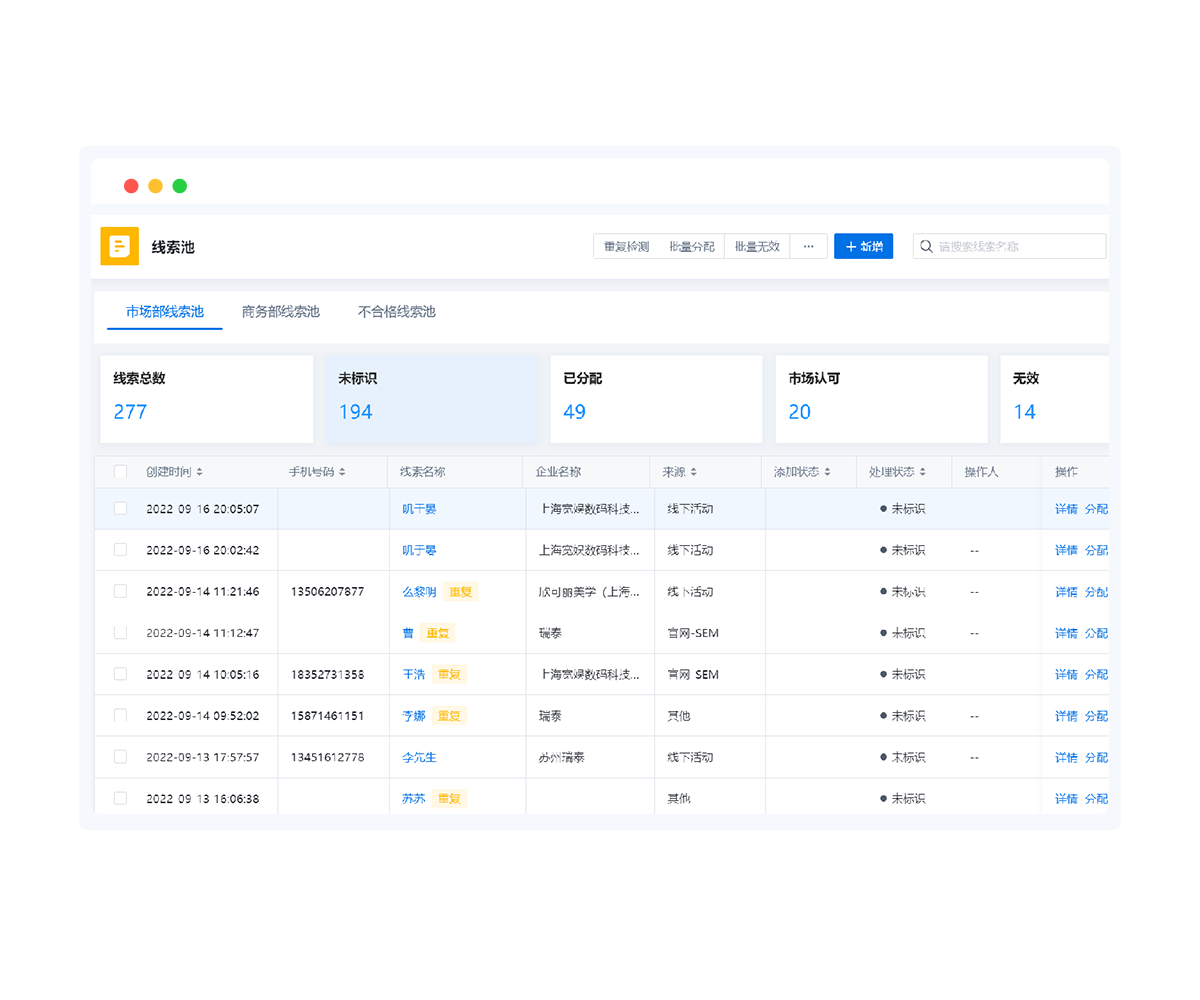This screenshot has width=1200, height=1000.
Task: Switch to the 商务部线索池 tab
Action: [280, 312]
